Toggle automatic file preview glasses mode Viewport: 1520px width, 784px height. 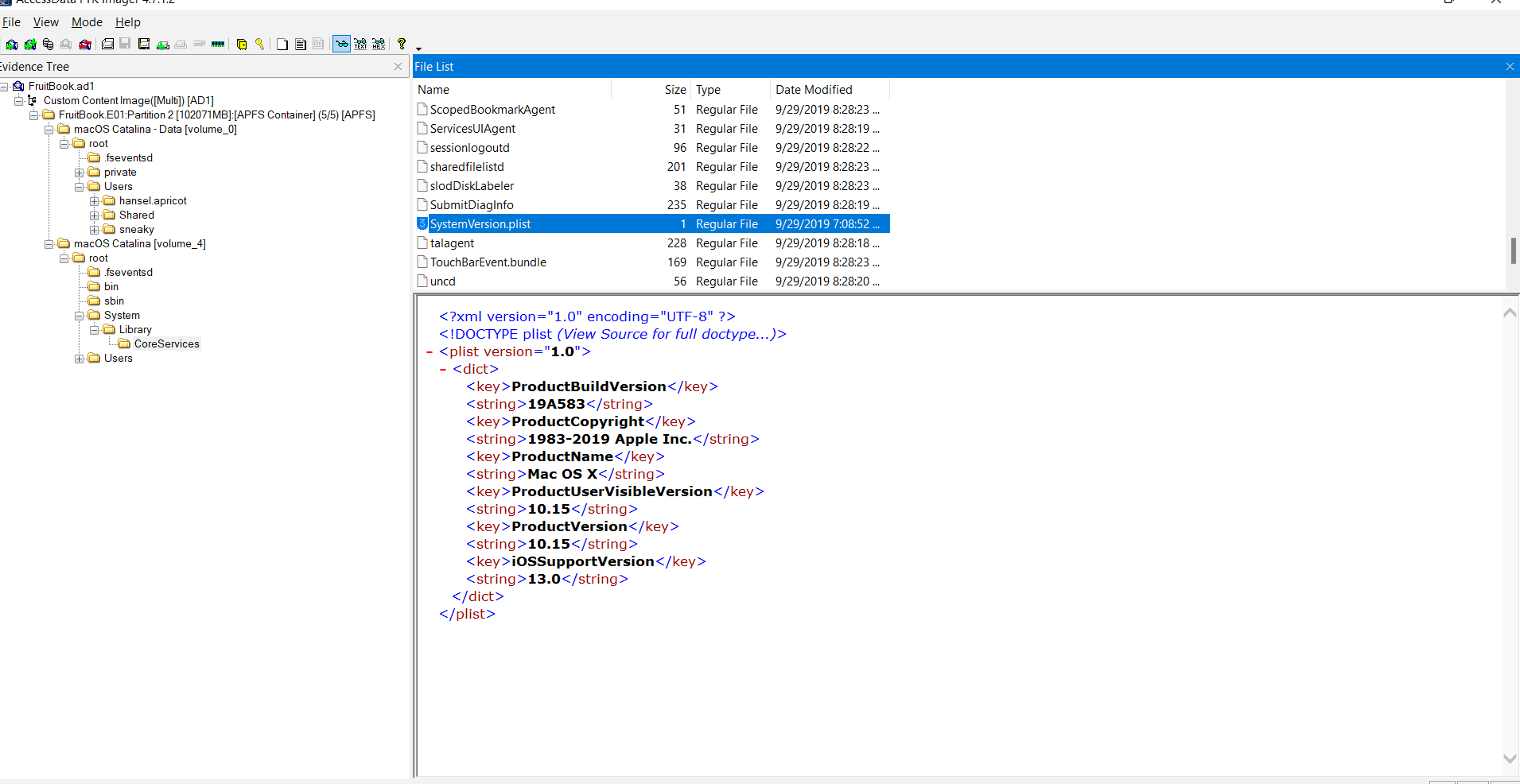341,44
